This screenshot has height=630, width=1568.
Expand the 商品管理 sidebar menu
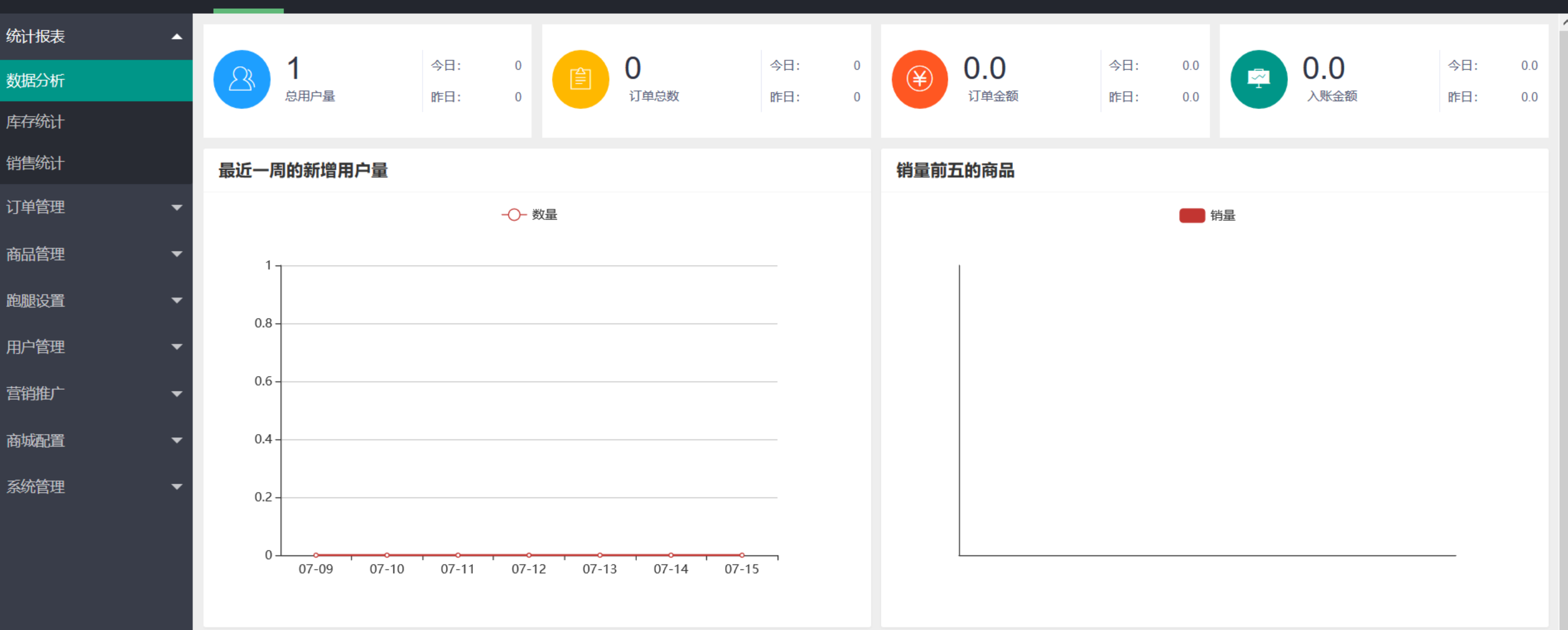click(96, 254)
